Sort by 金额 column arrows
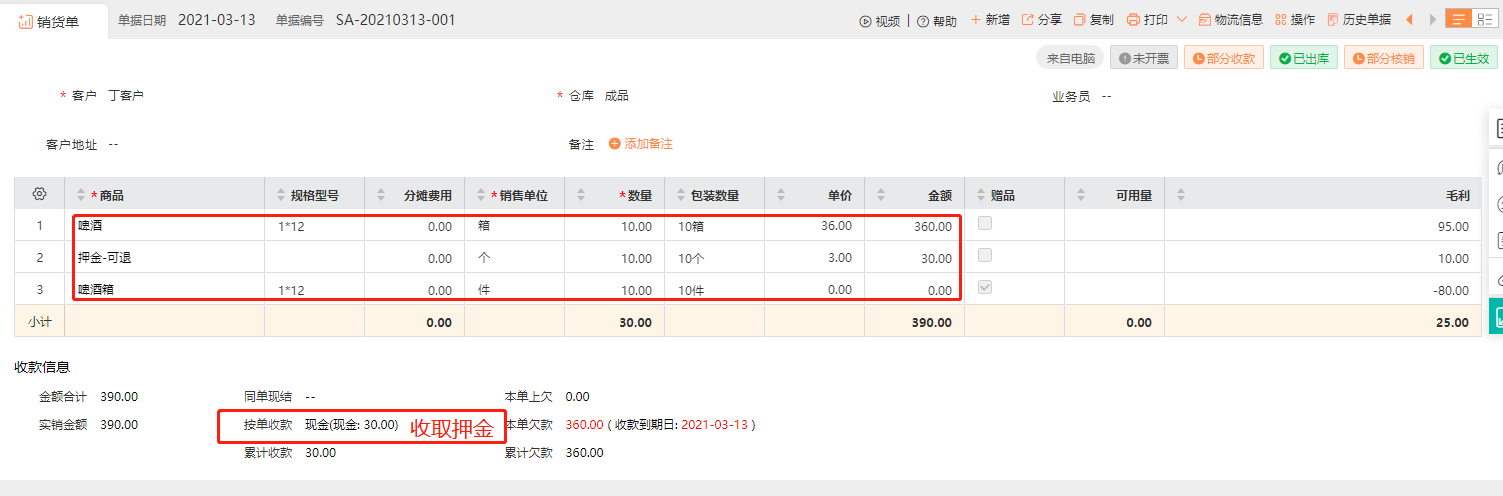 click(880, 194)
